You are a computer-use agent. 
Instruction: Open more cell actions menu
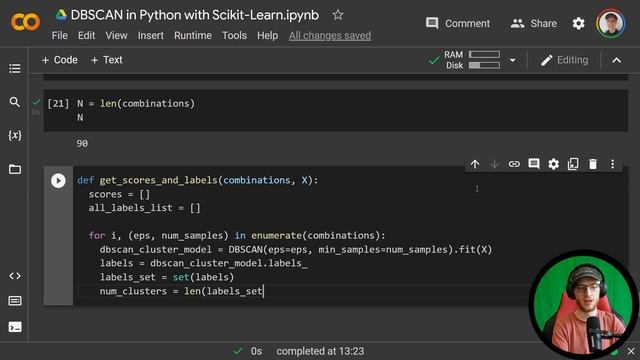612,164
